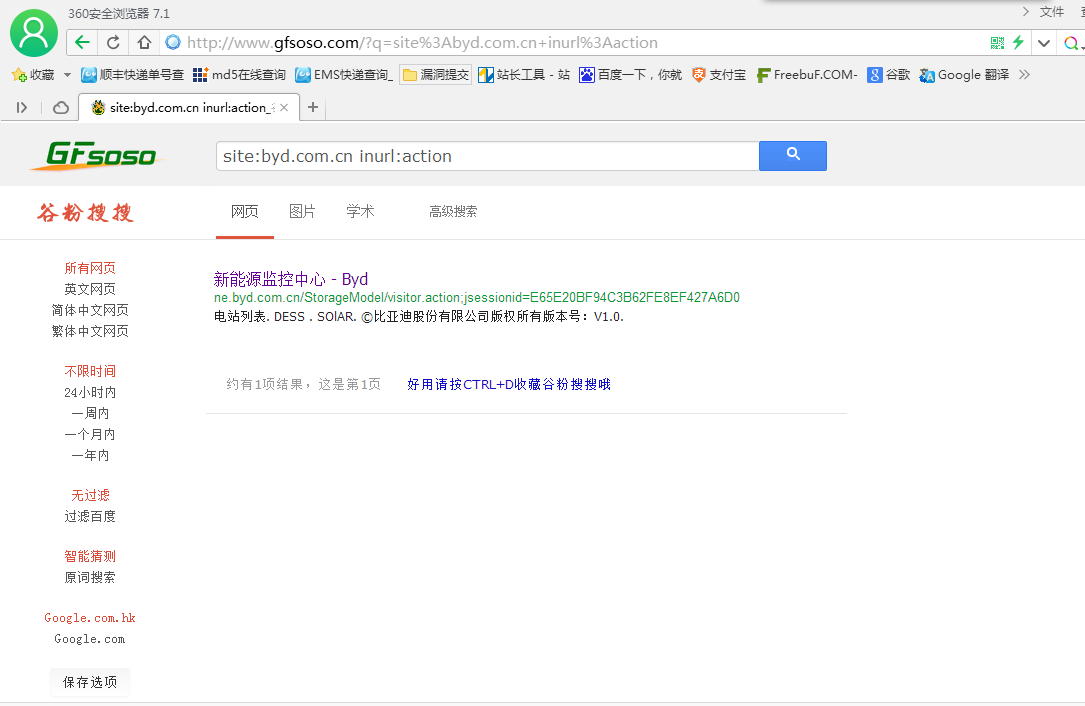Select 一个月内 time filter
Screen dimensions: 1085x706
click(90, 434)
